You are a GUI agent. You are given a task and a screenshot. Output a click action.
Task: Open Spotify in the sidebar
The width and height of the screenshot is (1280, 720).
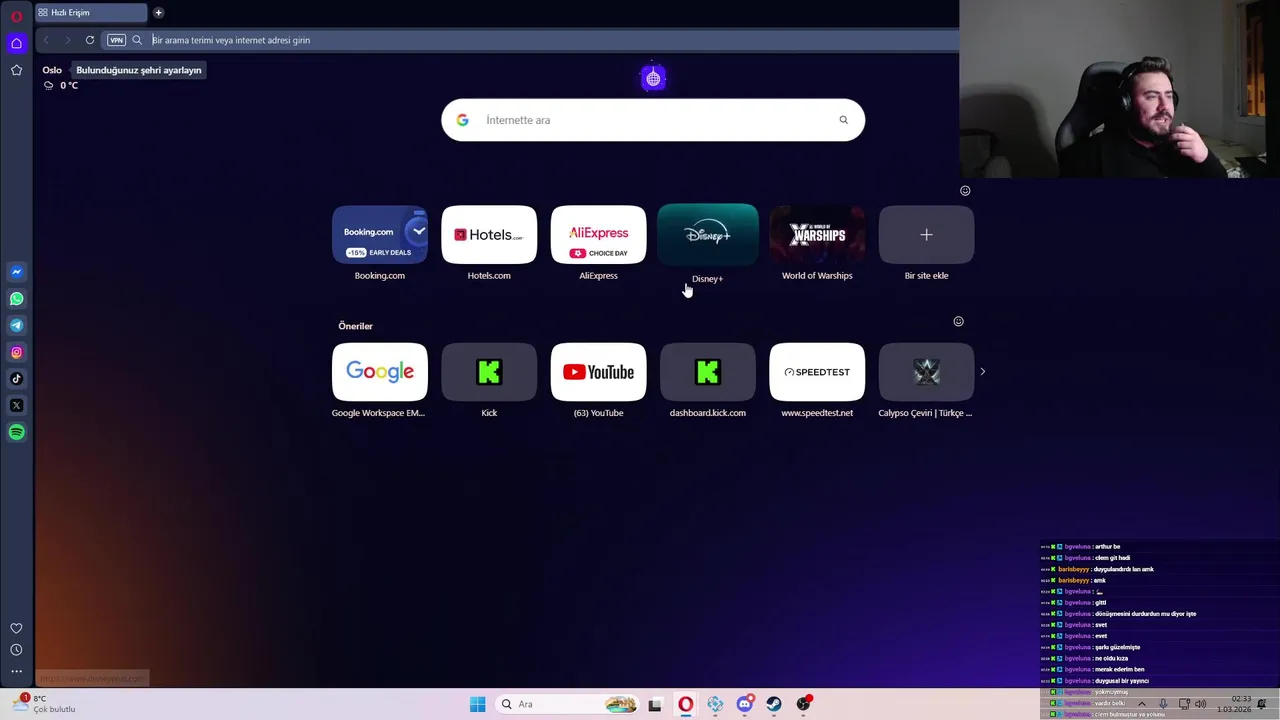click(x=16, y=432)
